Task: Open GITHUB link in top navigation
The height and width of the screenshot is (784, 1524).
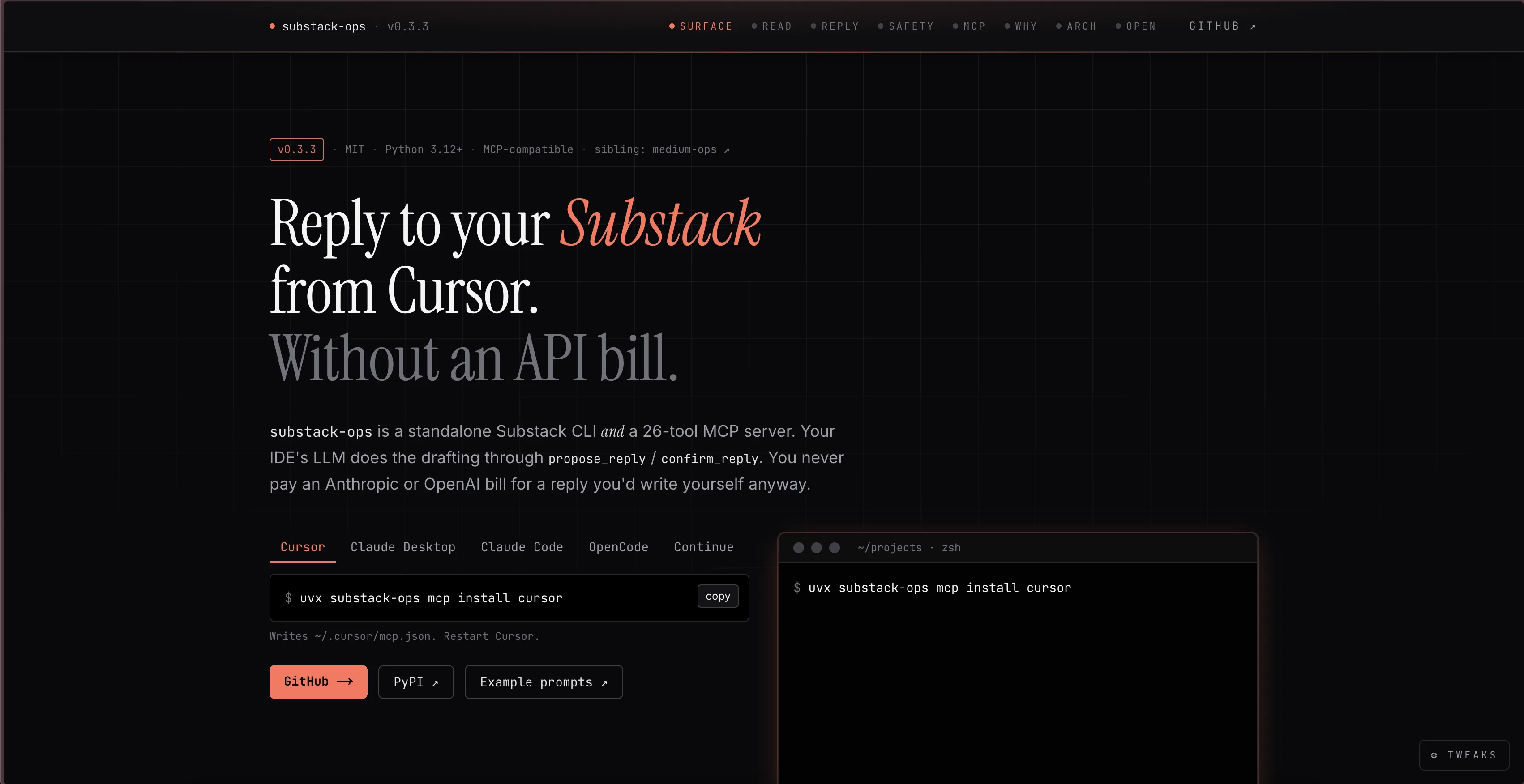Action: pyautogui.click(x=1222, y=26)
